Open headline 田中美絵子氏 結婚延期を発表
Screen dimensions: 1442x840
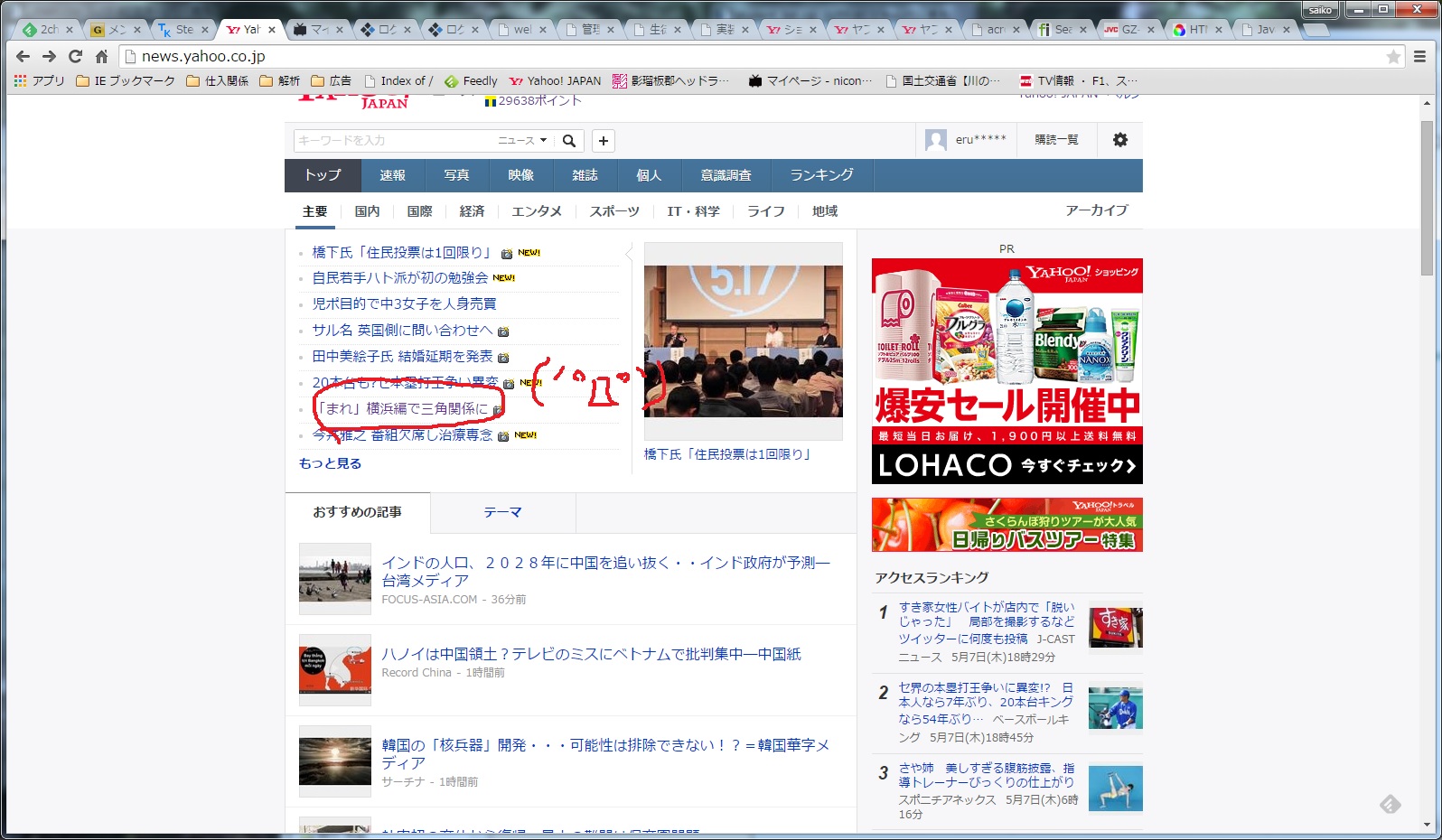402,357
